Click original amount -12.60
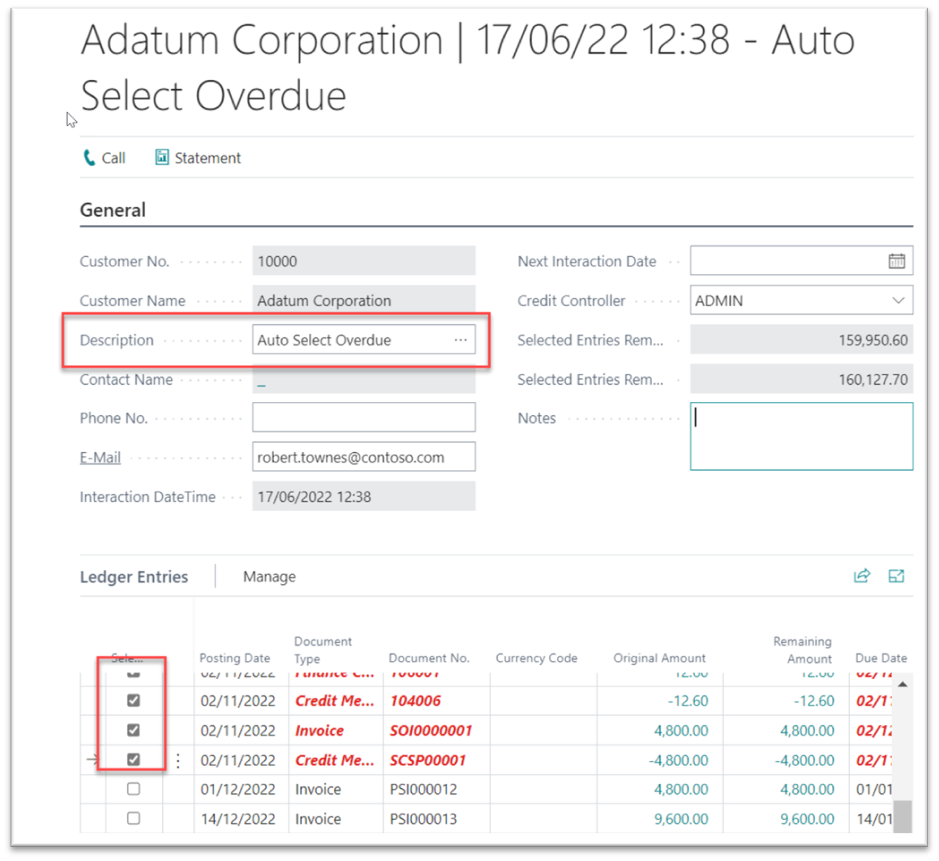Image resolution: width=939 pixels, height=861 pixels. tap(688, 701)
